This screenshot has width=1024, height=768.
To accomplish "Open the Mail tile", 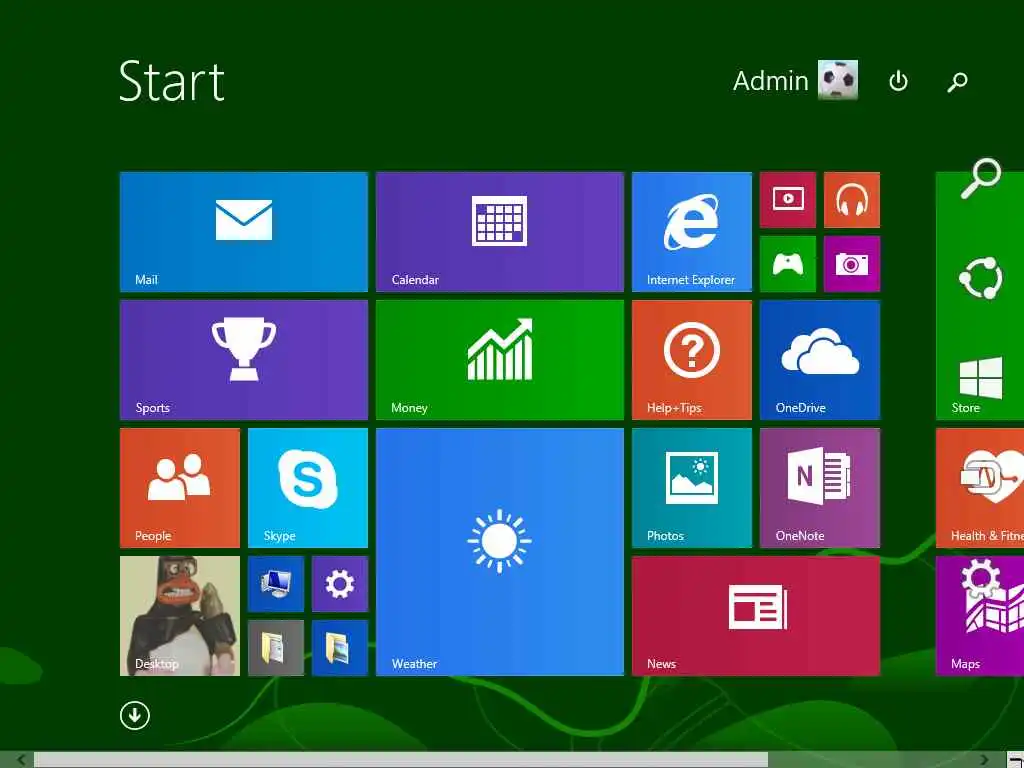I will (x=244, y=232).
